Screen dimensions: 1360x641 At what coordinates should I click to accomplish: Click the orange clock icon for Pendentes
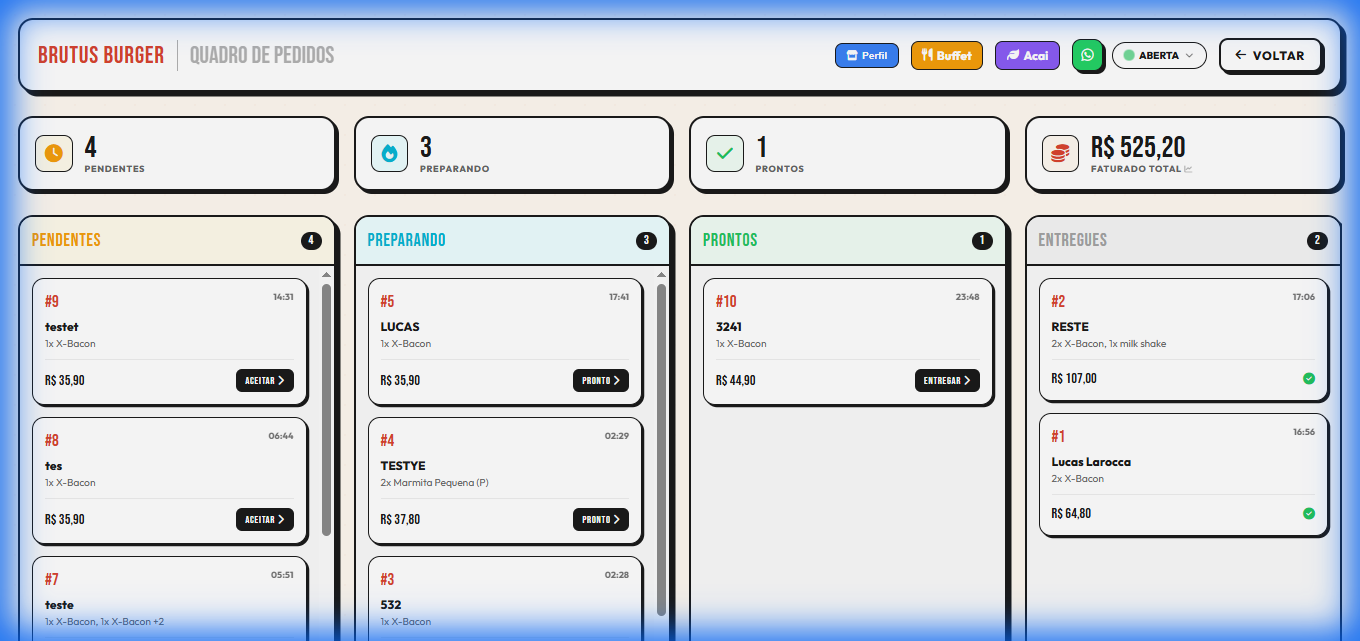[x=54, y=153]
